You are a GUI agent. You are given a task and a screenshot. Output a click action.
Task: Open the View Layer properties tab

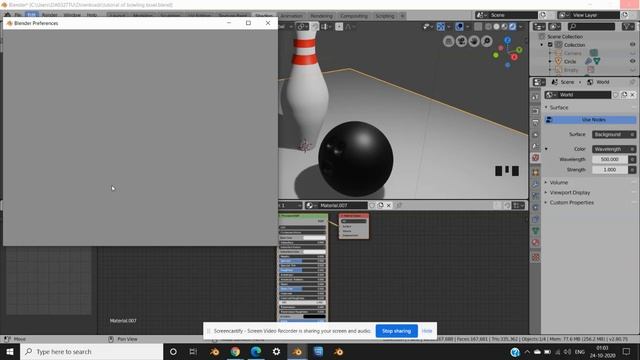(536, 135)
